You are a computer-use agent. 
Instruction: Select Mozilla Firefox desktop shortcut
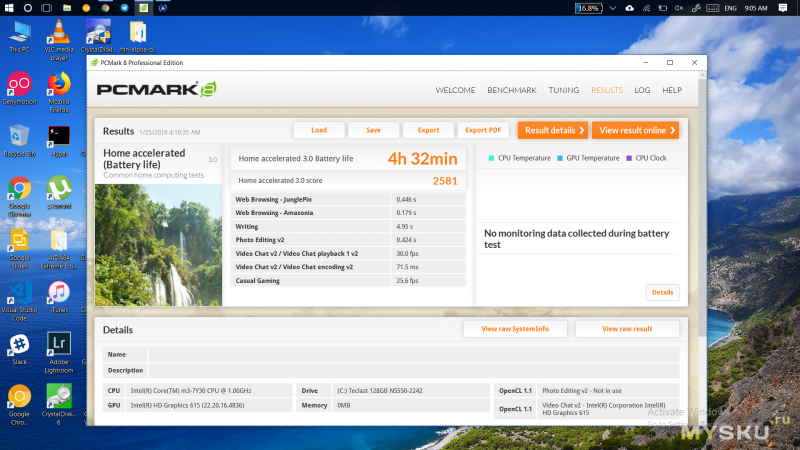tap(59, 93)
